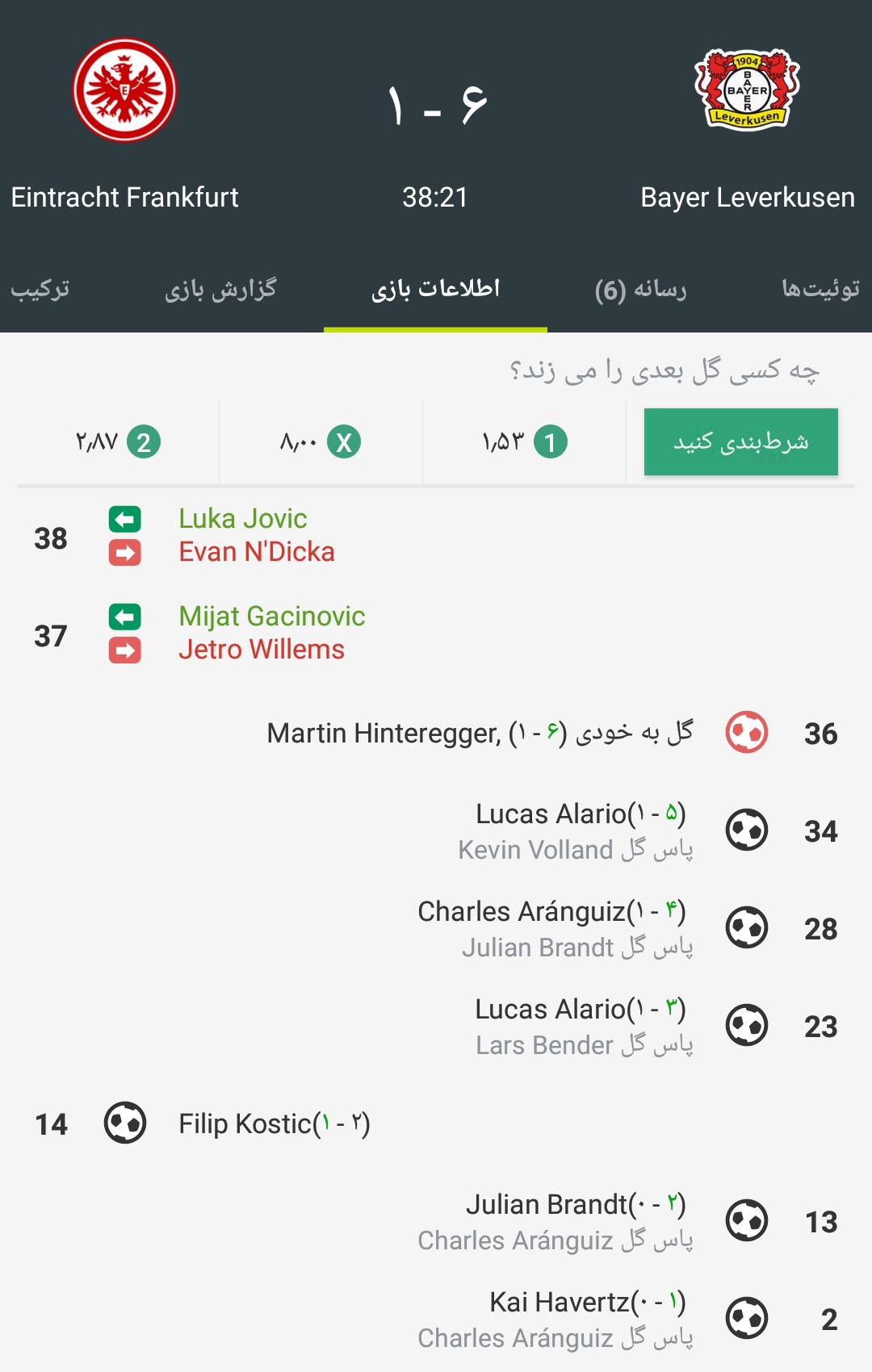Open Luka Jovic player link
This screenshot has width=872, height=1372.
click(x=243, y=518)
